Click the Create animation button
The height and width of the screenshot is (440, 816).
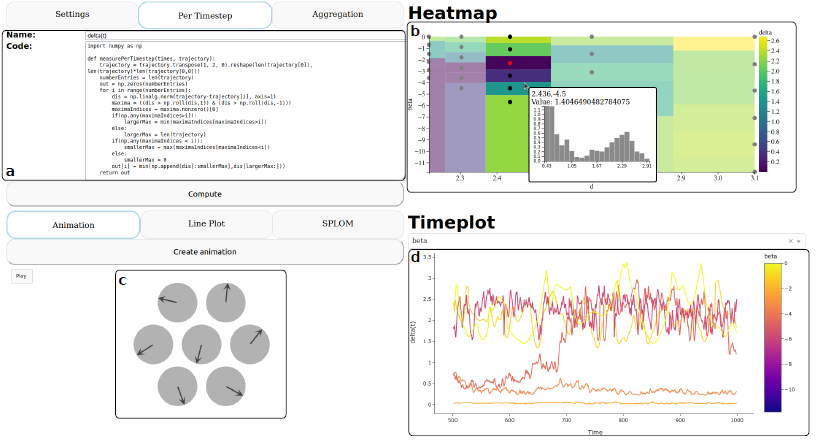pyautogui.click(x=204, y=252)
